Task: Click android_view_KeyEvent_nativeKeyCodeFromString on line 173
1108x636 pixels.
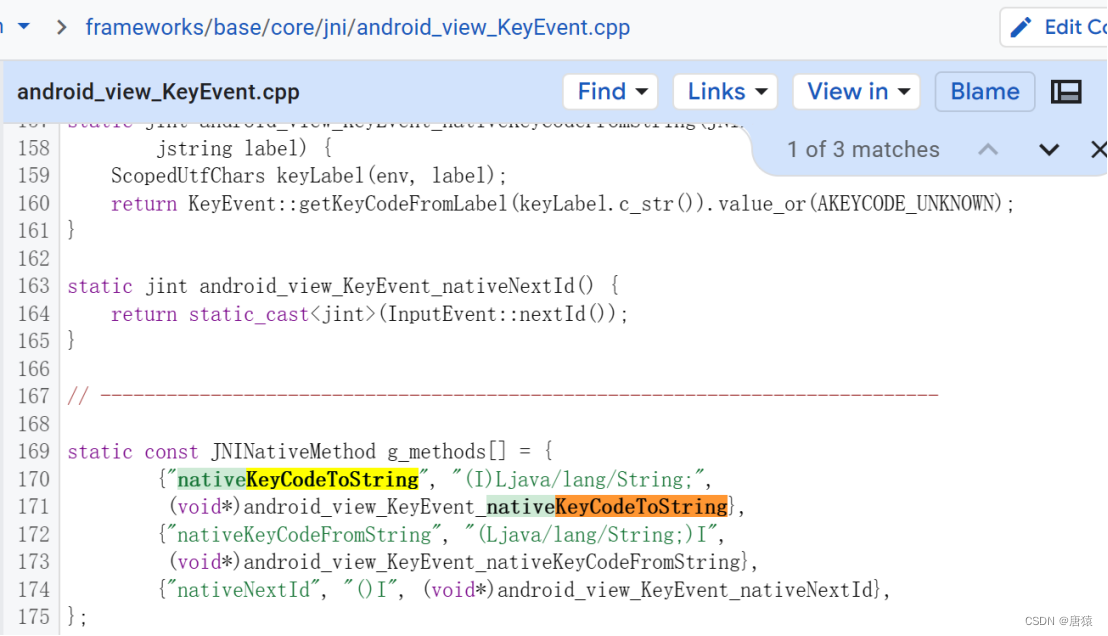Action: point(491,562)
